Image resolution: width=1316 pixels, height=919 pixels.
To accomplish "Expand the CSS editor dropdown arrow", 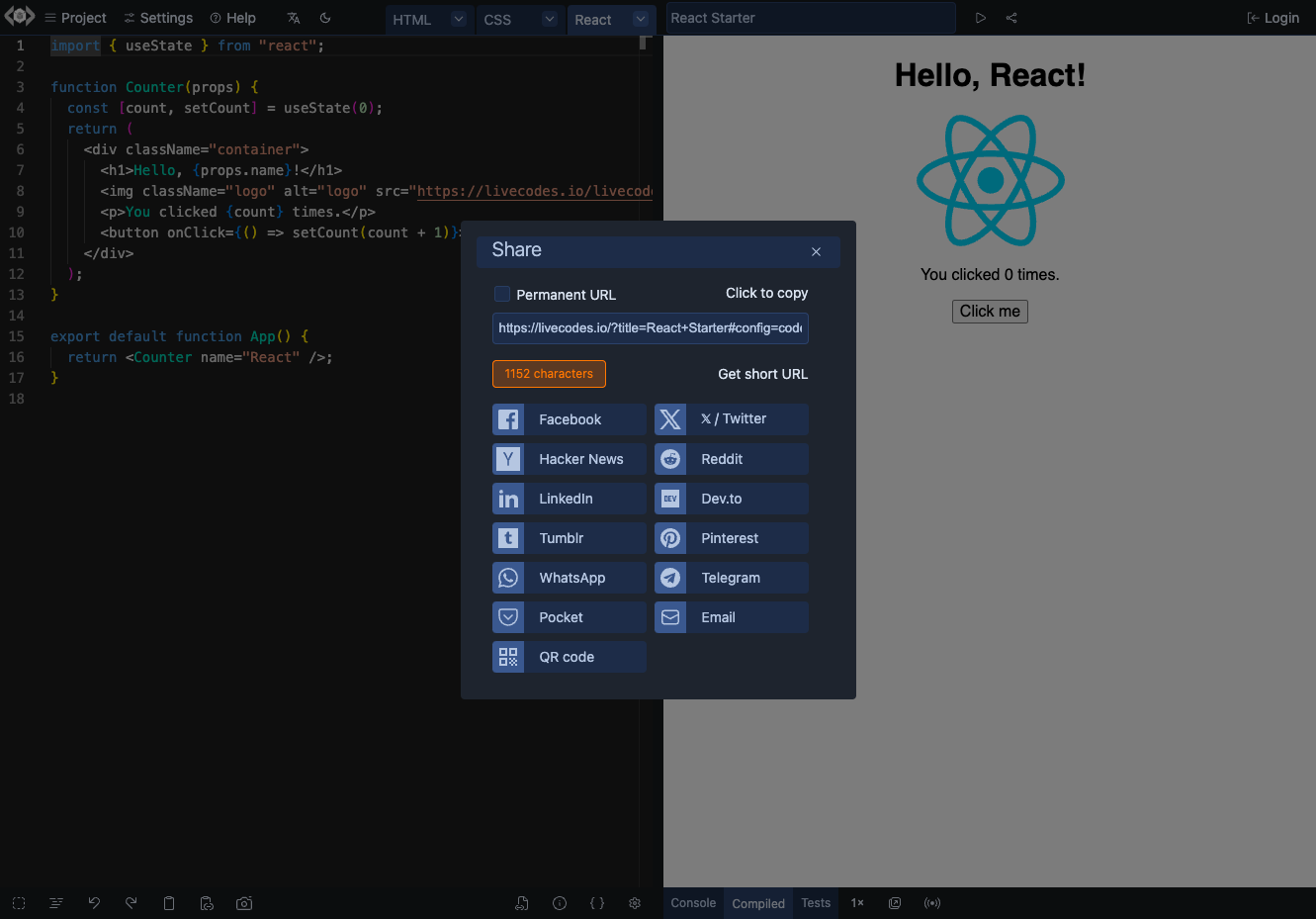I will [x=550, y=19].
